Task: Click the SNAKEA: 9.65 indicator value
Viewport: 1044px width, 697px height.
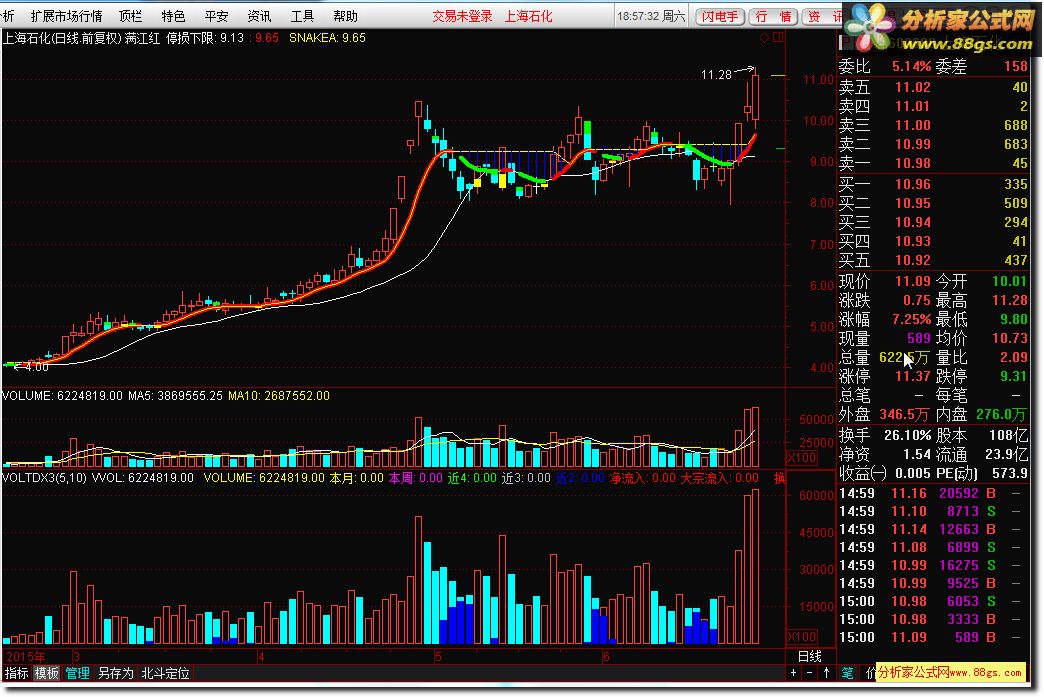Action: coord(327,38)
